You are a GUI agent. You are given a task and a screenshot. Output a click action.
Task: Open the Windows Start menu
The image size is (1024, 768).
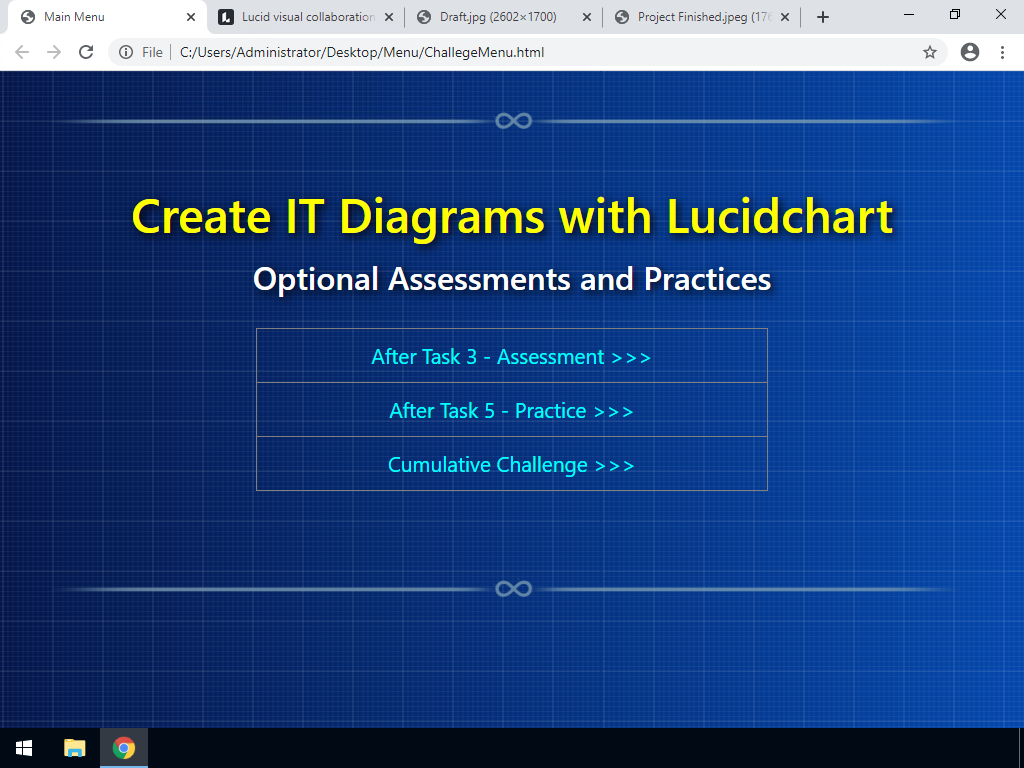tap(24, 748)
